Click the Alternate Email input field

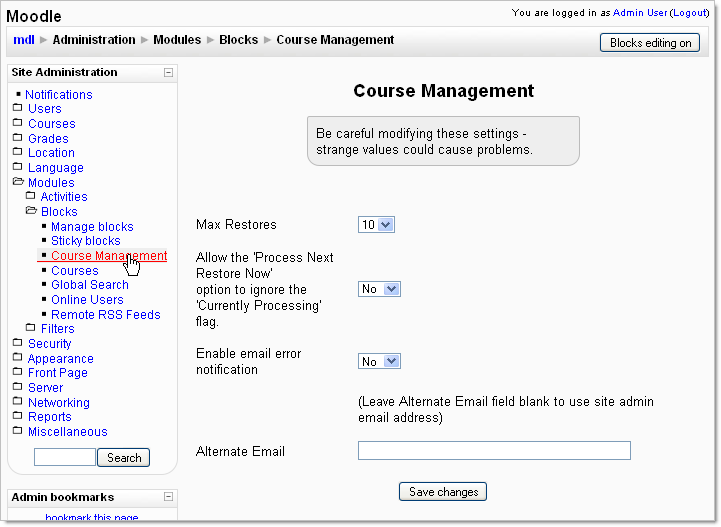pos(494,451)
